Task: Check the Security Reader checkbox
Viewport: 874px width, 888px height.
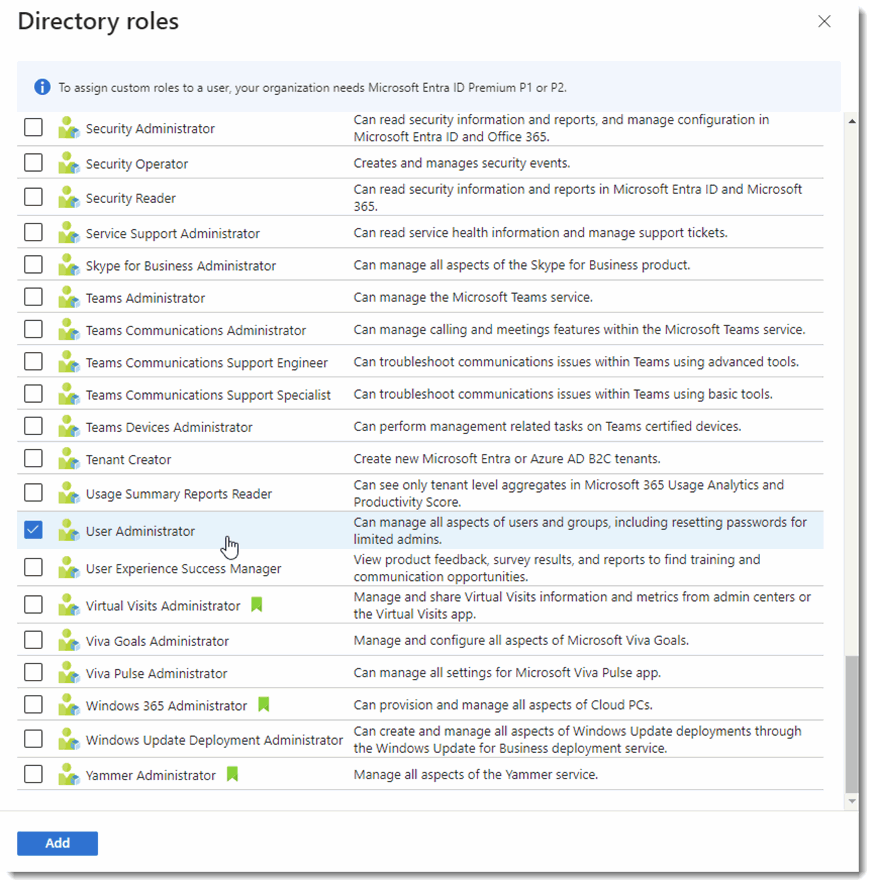Action: pyautogui.click(x=33, y=197)
